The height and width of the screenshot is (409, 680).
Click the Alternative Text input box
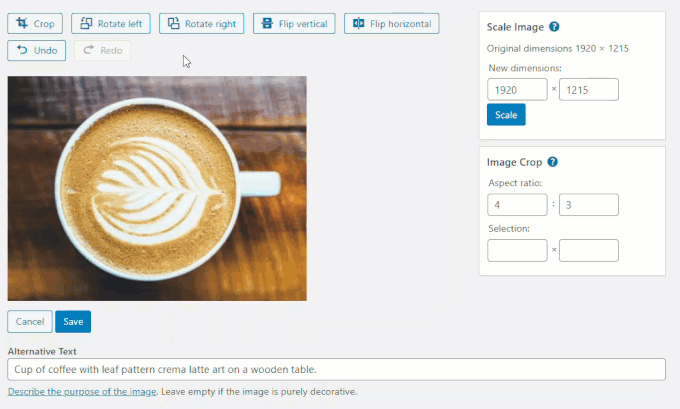[337, 370]
